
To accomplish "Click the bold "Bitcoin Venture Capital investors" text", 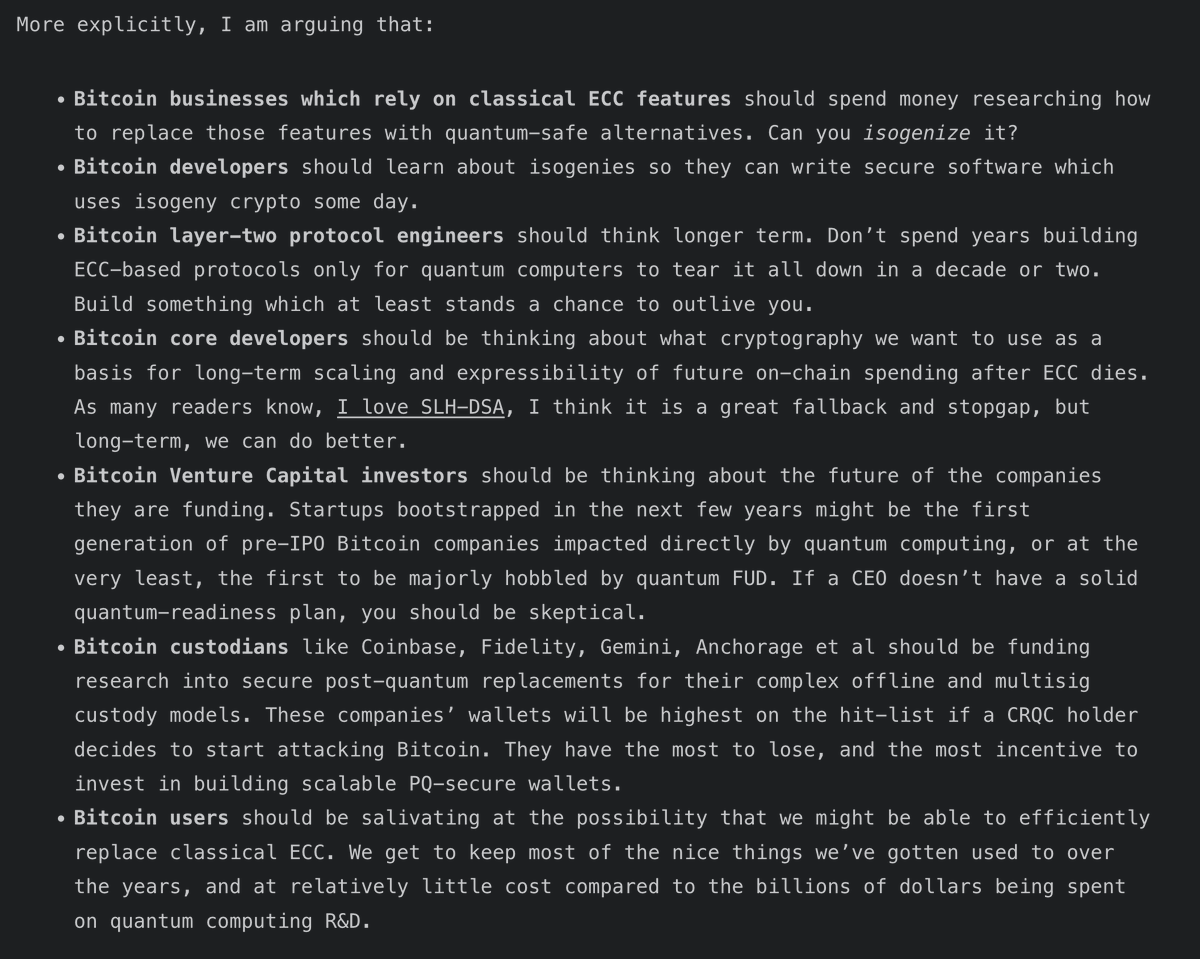I will (x=271, y=476).
